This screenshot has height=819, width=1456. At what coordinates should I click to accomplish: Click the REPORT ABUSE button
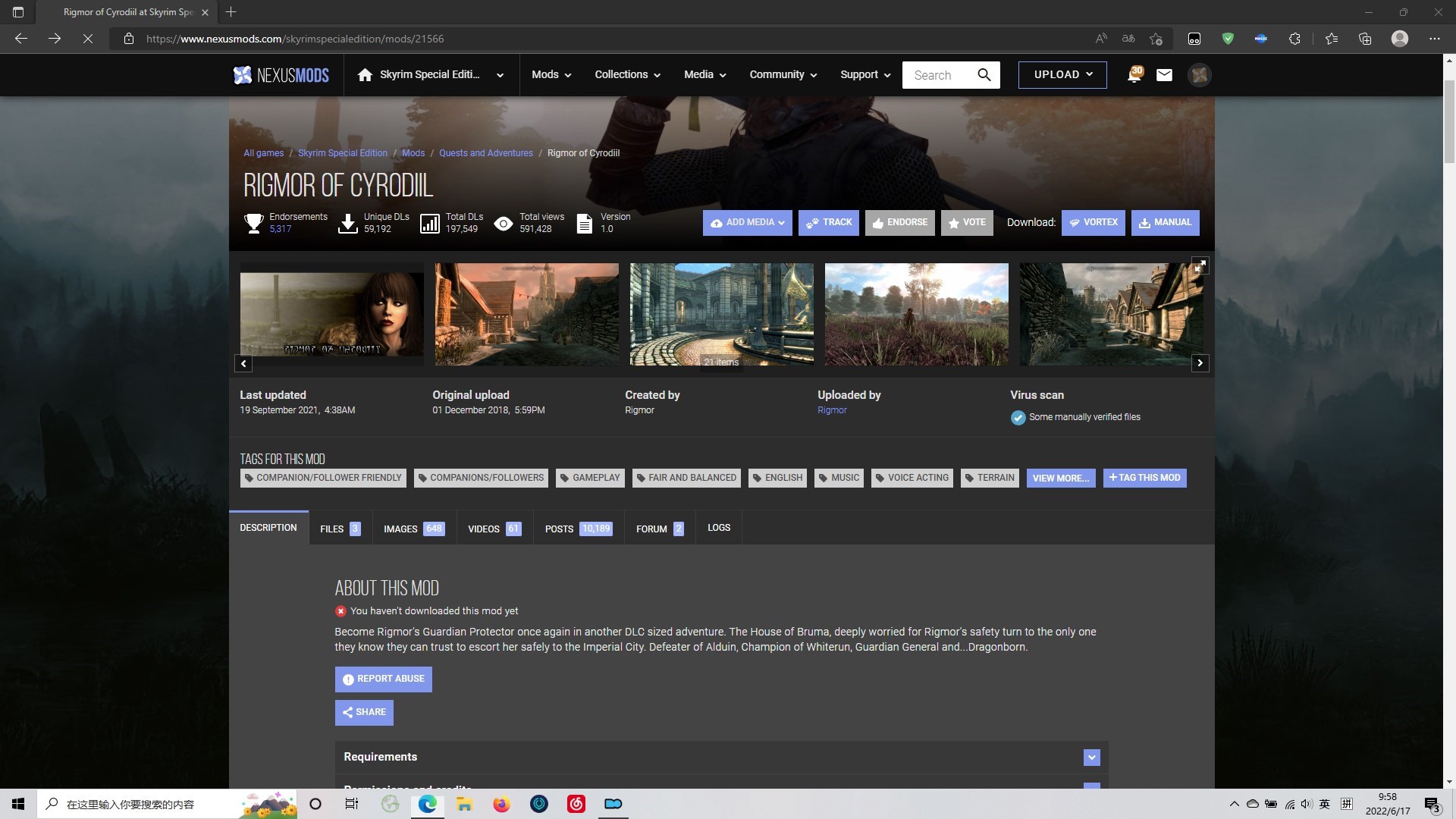383,679
